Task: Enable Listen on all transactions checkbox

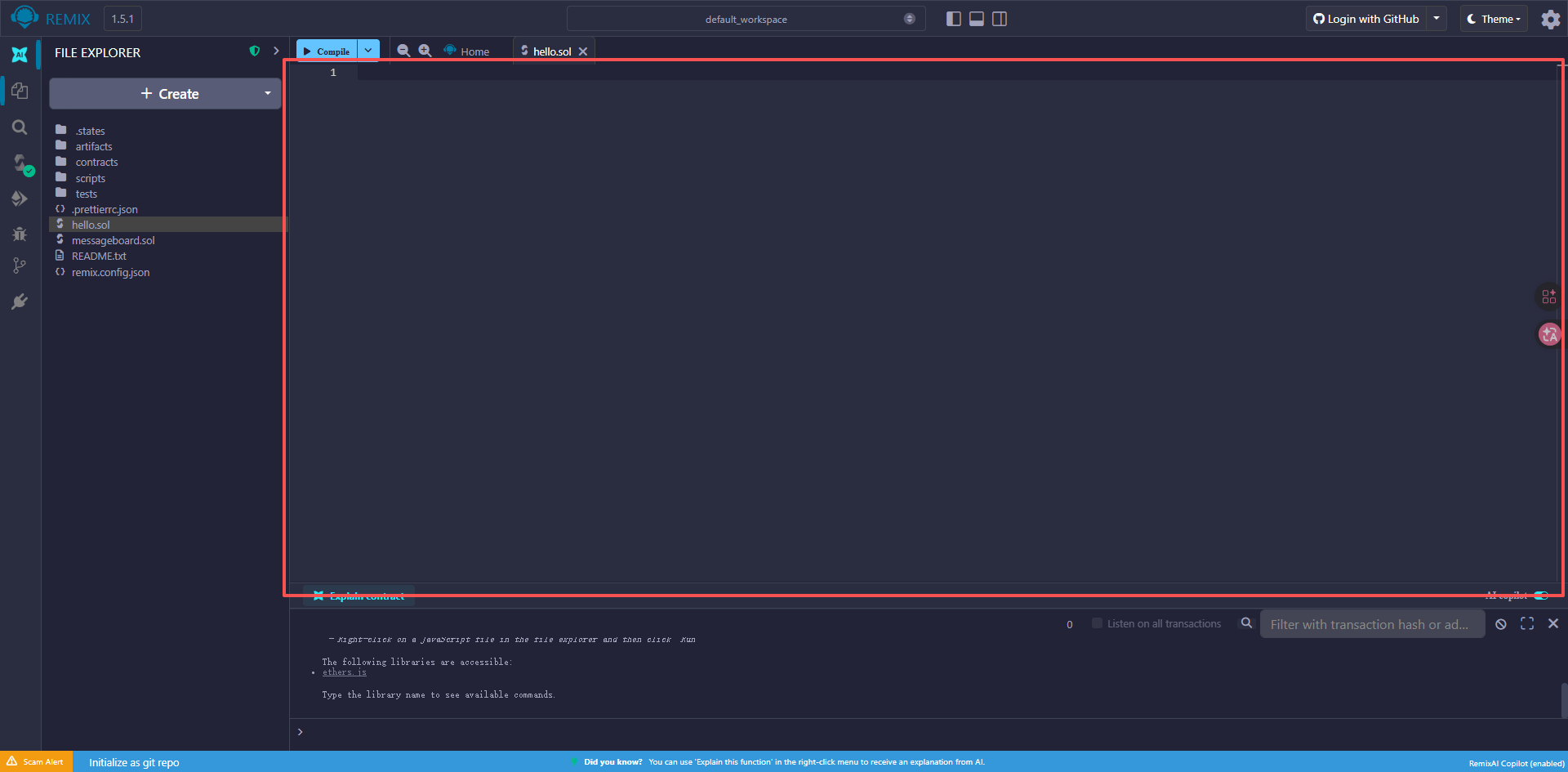Action: [1097, 623]
